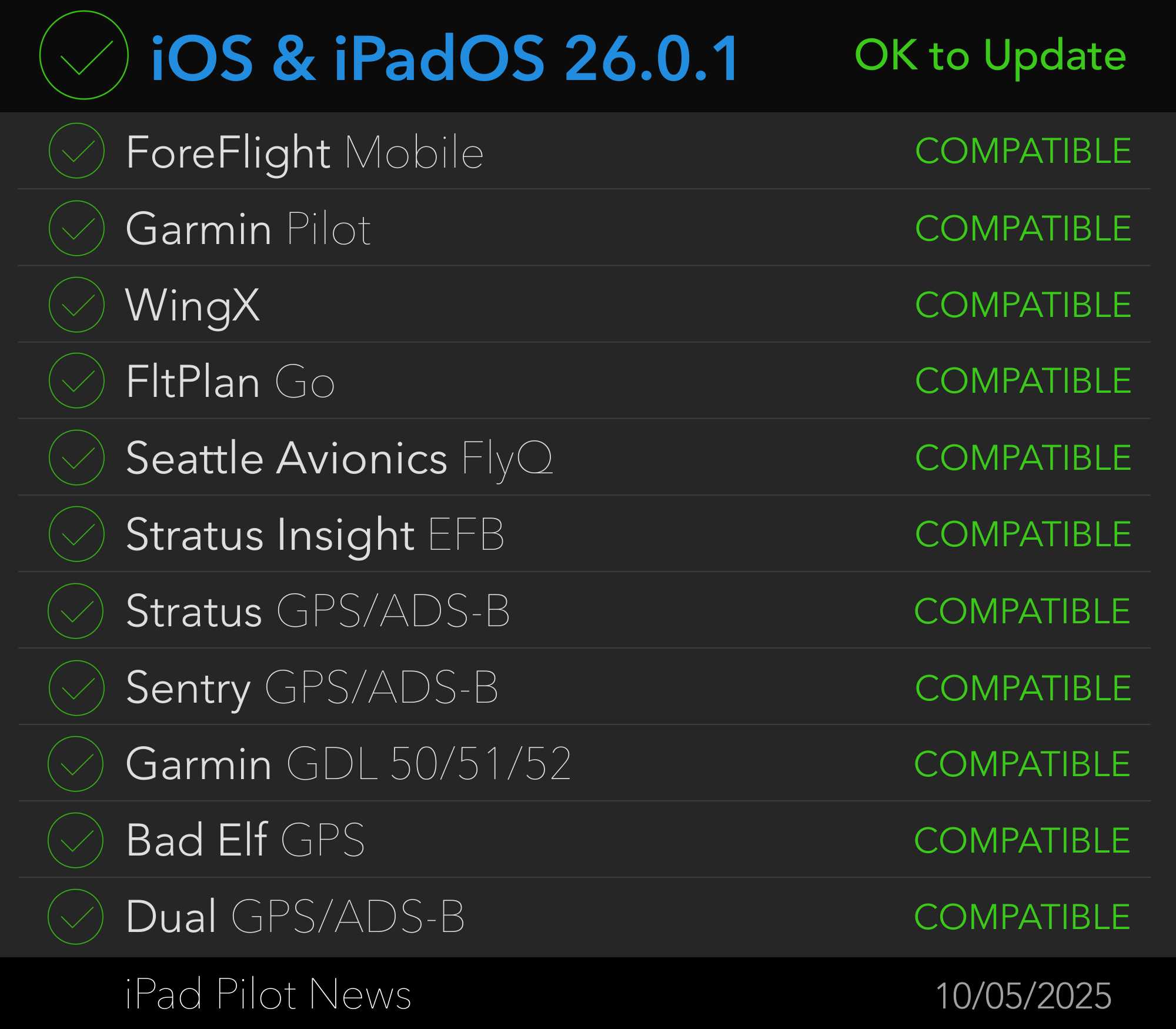Click the large checkmark beside iOS & iPadOS 26.0.1
This screenshot has width=1176, height=1029.
[84, 55]
